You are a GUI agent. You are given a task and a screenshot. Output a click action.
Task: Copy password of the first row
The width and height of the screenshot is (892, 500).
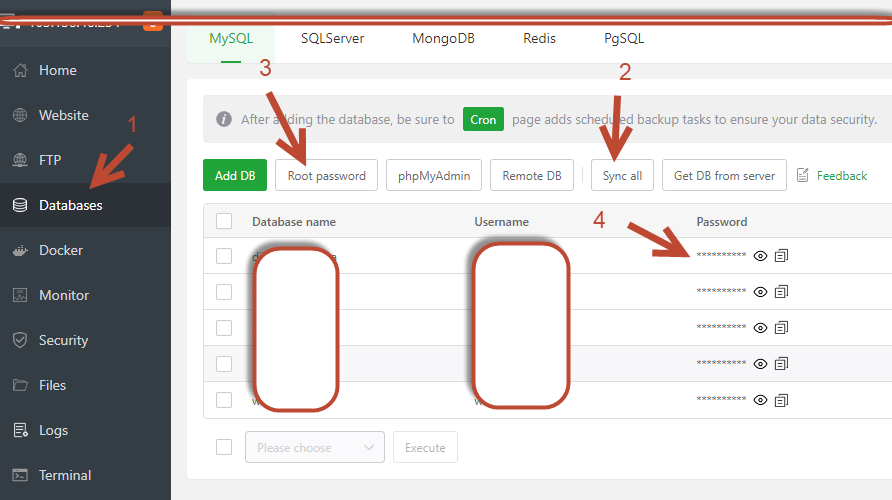click(x=782, y=256)
